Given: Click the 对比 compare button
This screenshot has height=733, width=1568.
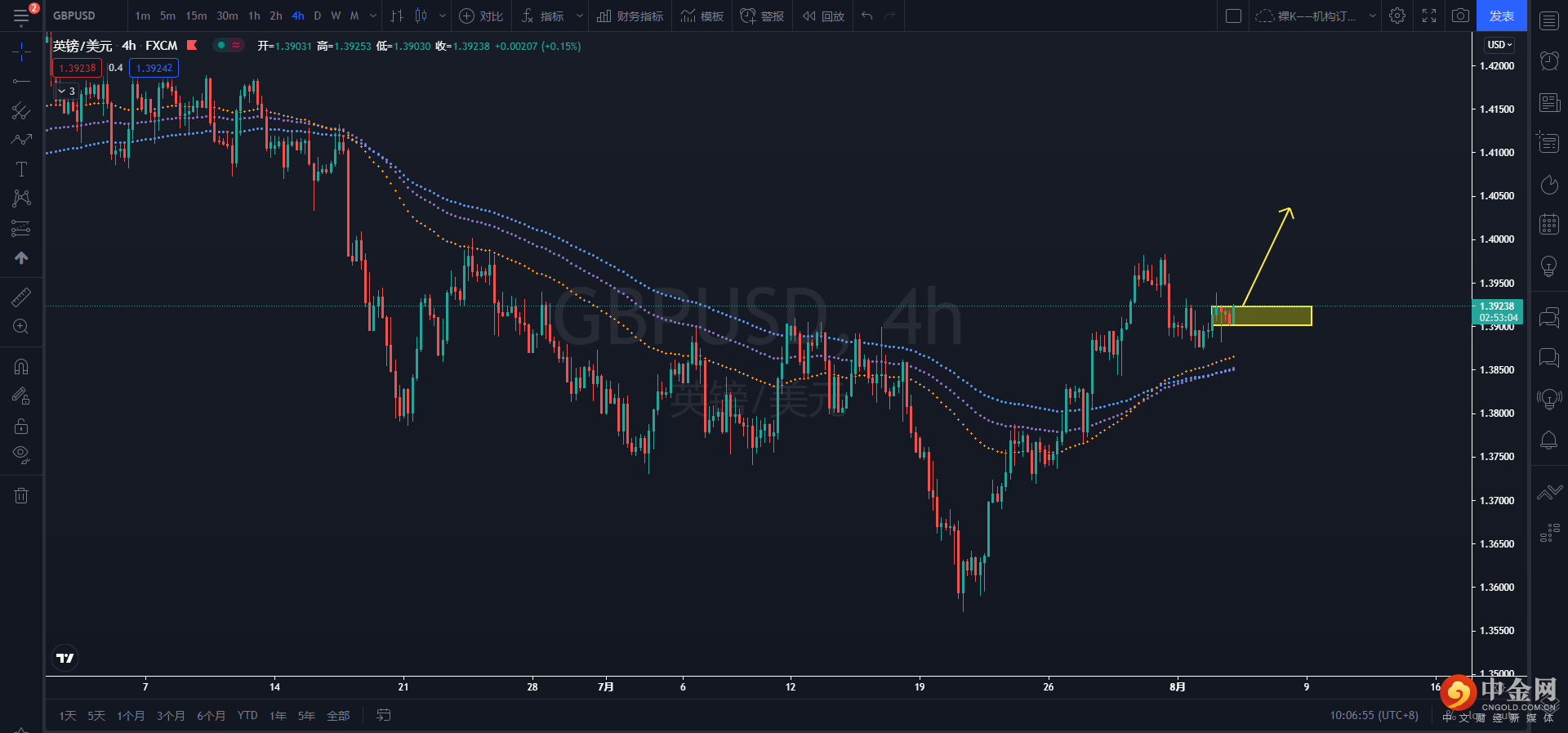Looking at the screenshot, I should click(481, 16).
